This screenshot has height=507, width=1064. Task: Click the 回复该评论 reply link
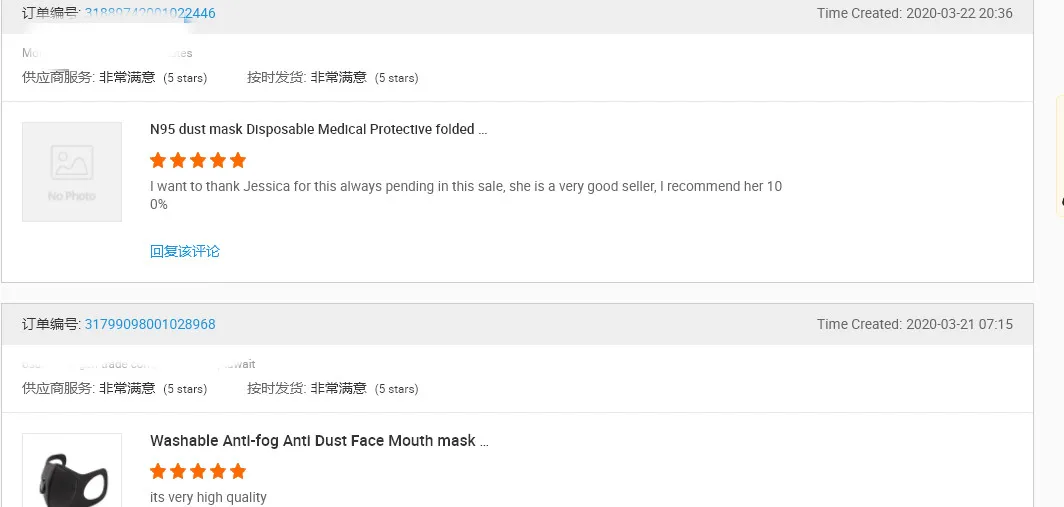point(185,251)
